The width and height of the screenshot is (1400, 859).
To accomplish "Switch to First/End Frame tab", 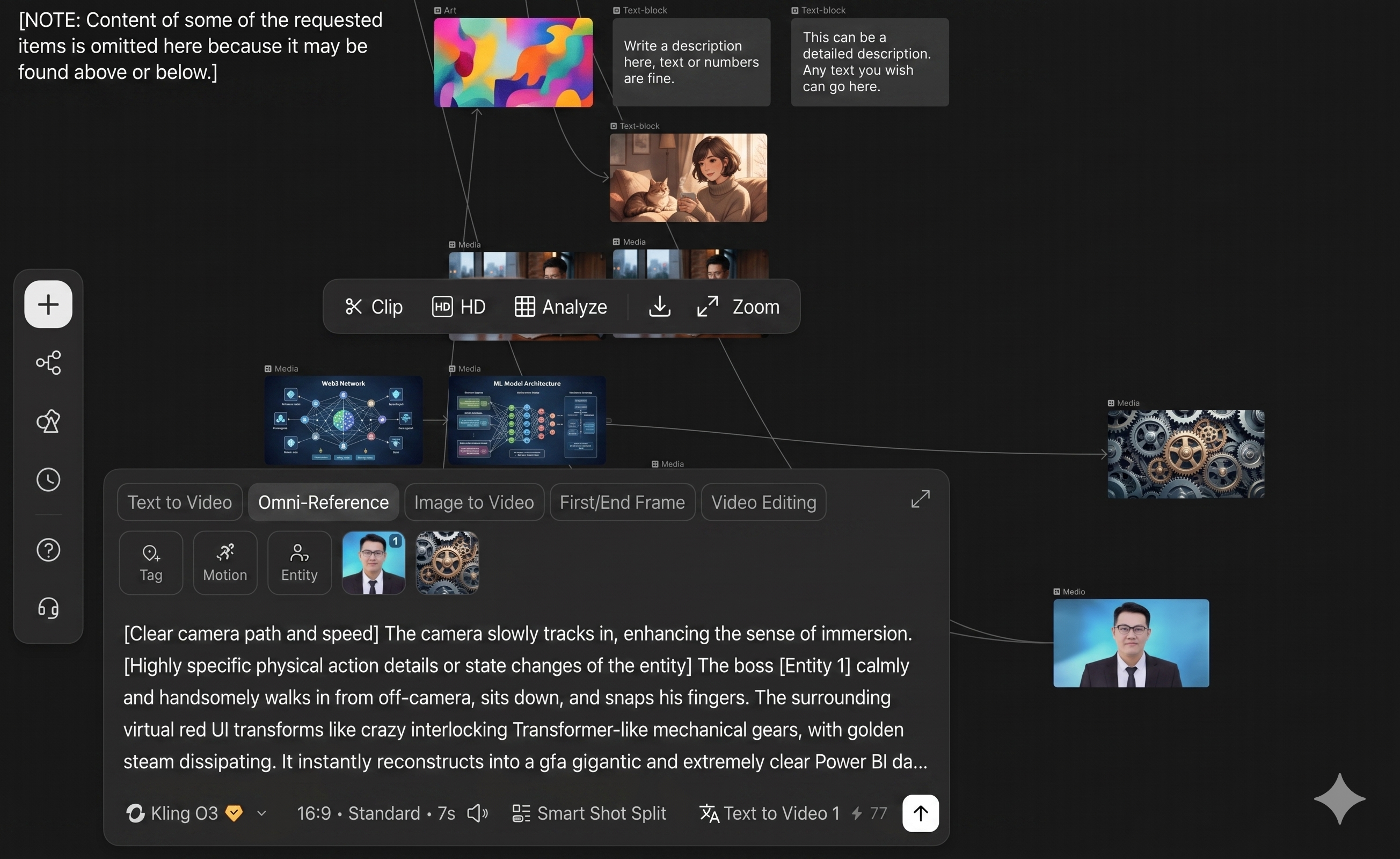I will (622, 502).
